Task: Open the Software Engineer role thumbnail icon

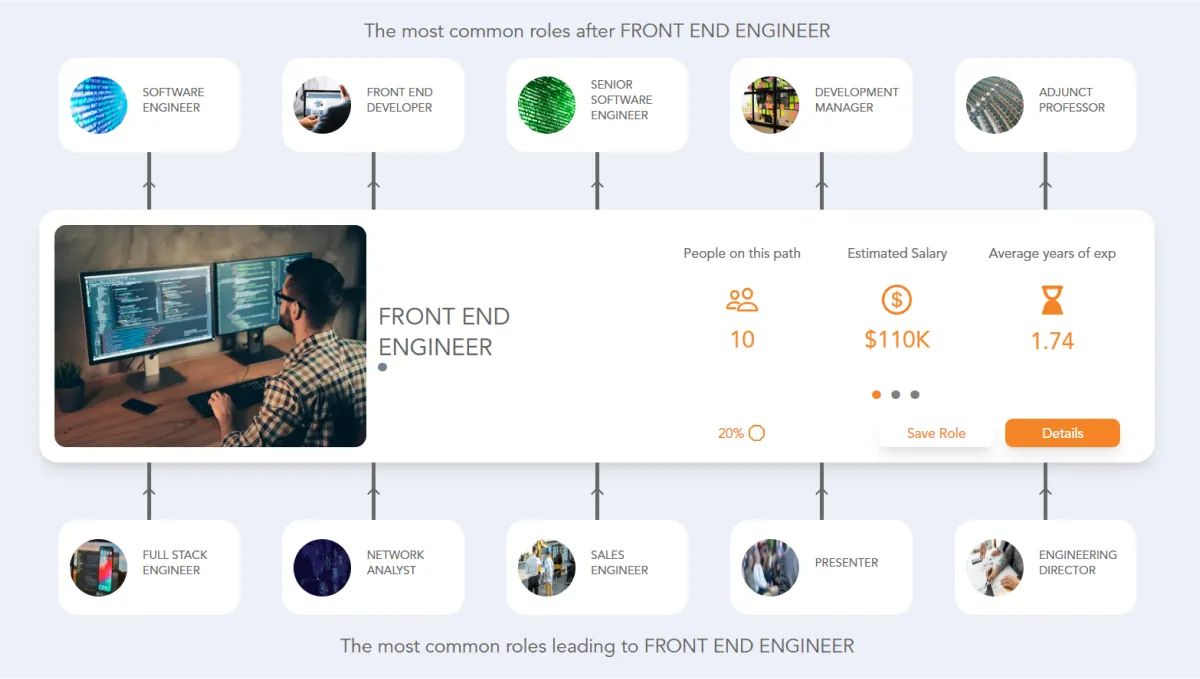Action: click(x=97, y=104)
